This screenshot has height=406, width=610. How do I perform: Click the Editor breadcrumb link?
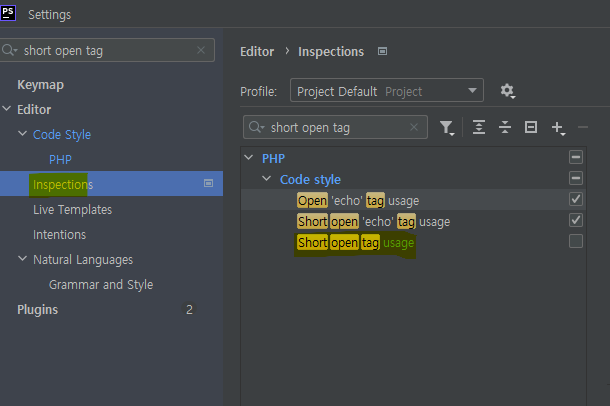[257, 52]
